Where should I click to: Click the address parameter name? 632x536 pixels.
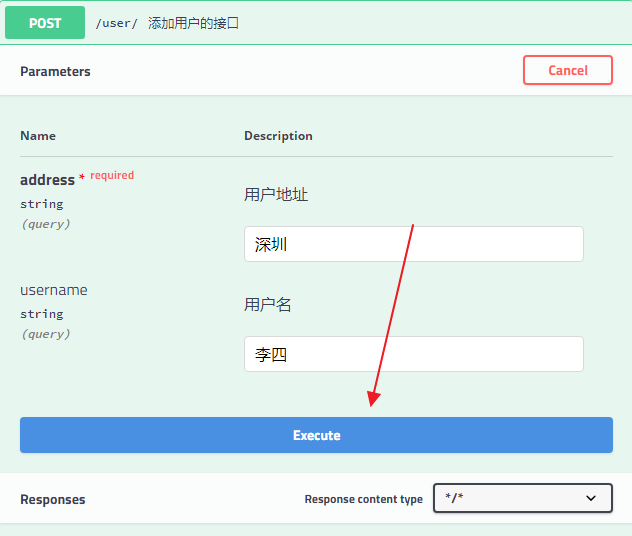tap(47, 180)
